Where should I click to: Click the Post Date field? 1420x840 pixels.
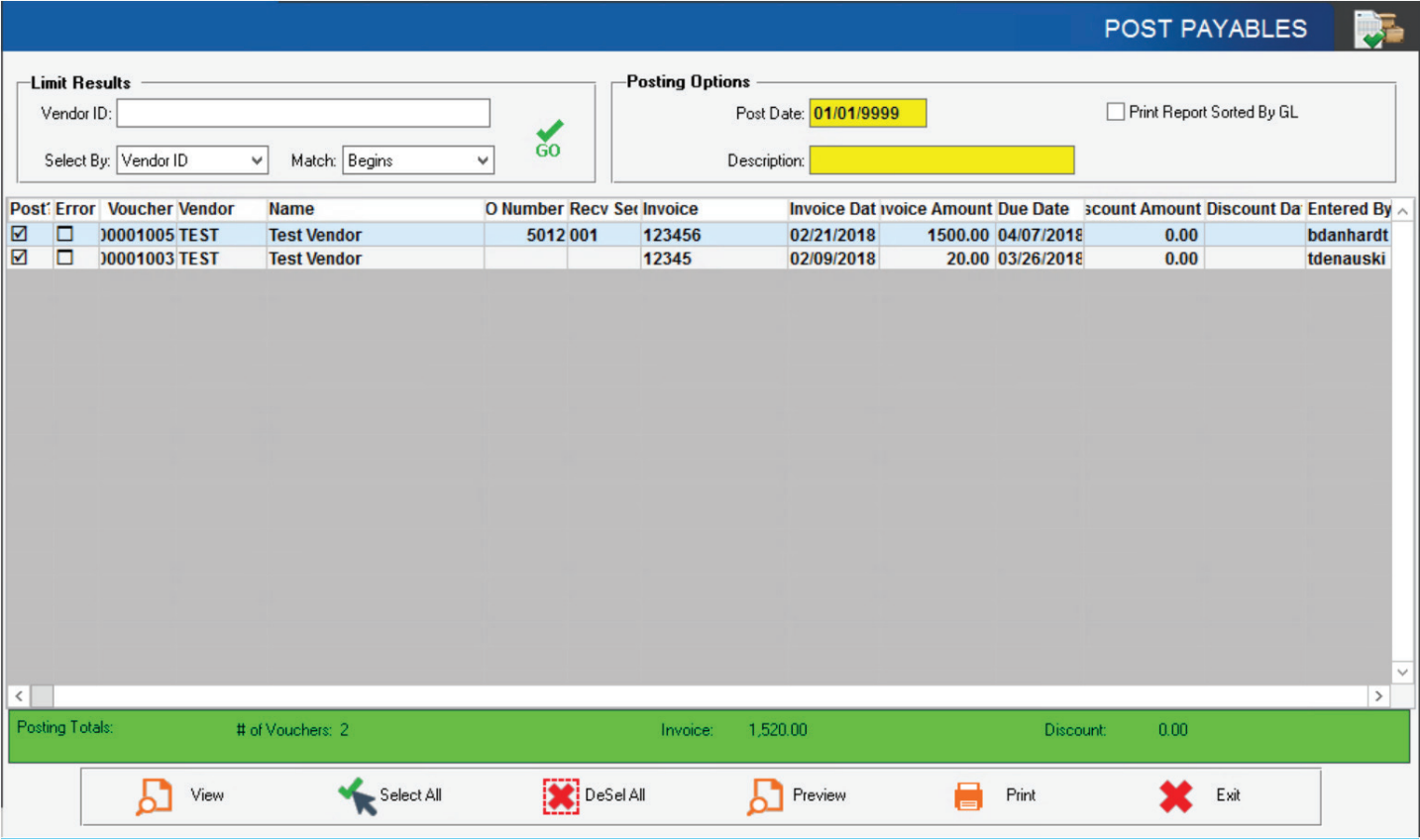coord(867,113)
